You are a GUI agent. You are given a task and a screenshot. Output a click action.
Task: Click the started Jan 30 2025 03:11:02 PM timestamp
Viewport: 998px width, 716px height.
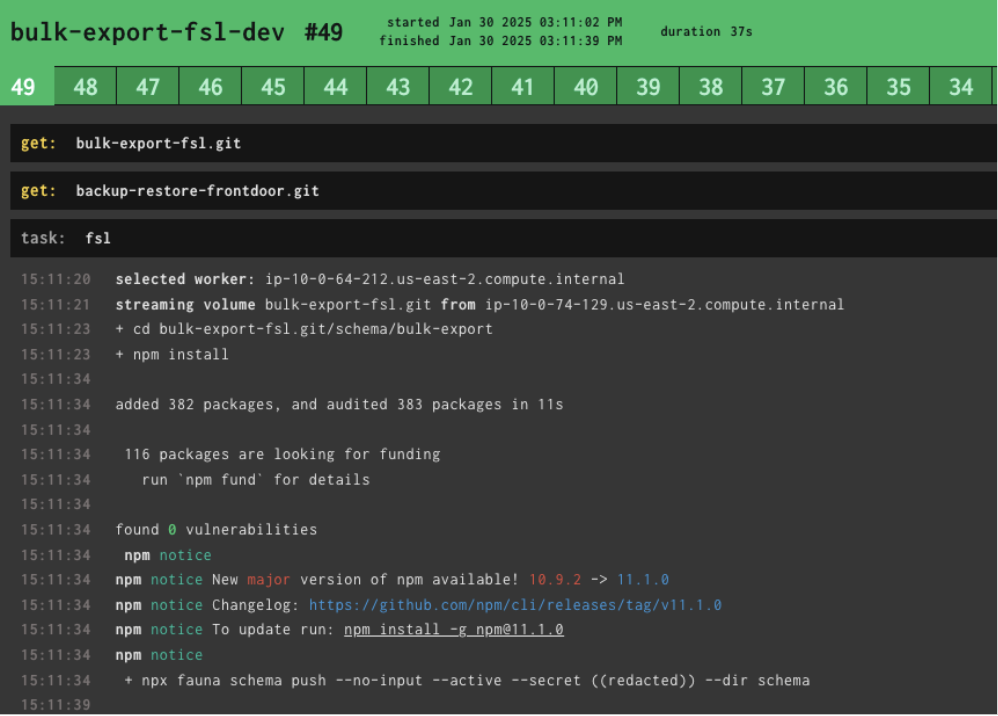point(504,22)
